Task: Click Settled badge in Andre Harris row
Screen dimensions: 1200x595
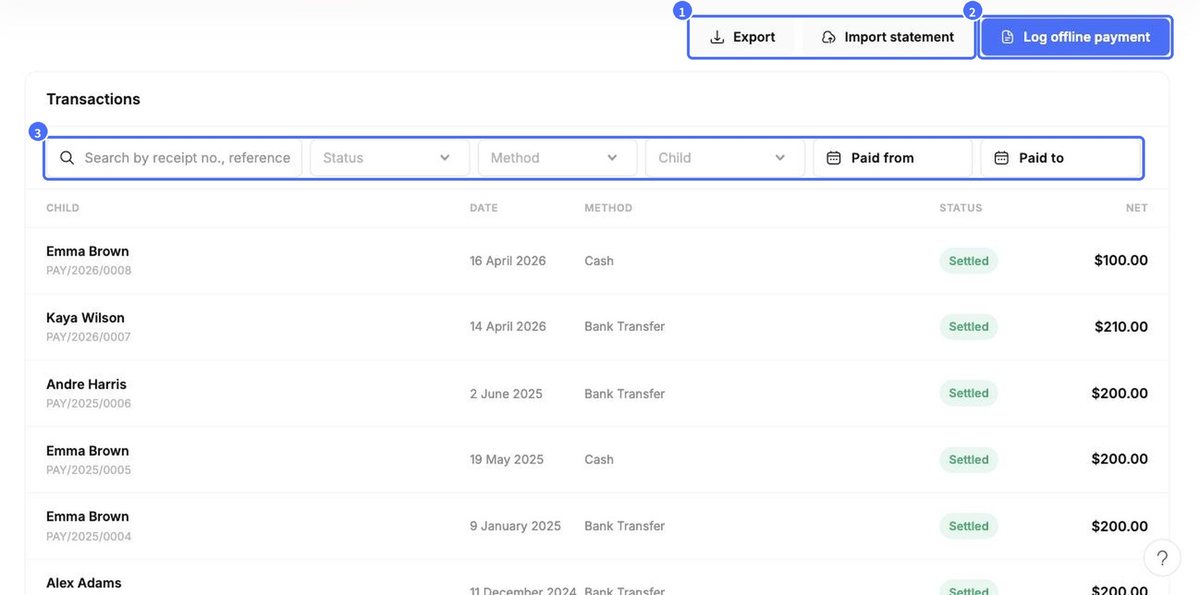Action: click(969, 394)
